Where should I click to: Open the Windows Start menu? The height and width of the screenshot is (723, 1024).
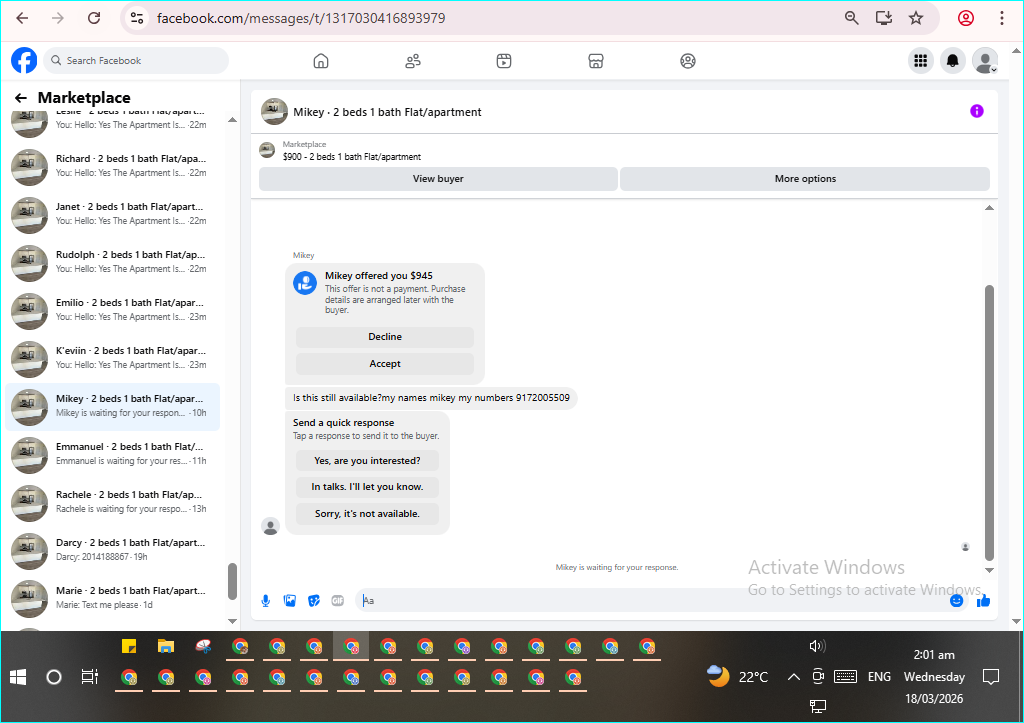coord(18,677)
